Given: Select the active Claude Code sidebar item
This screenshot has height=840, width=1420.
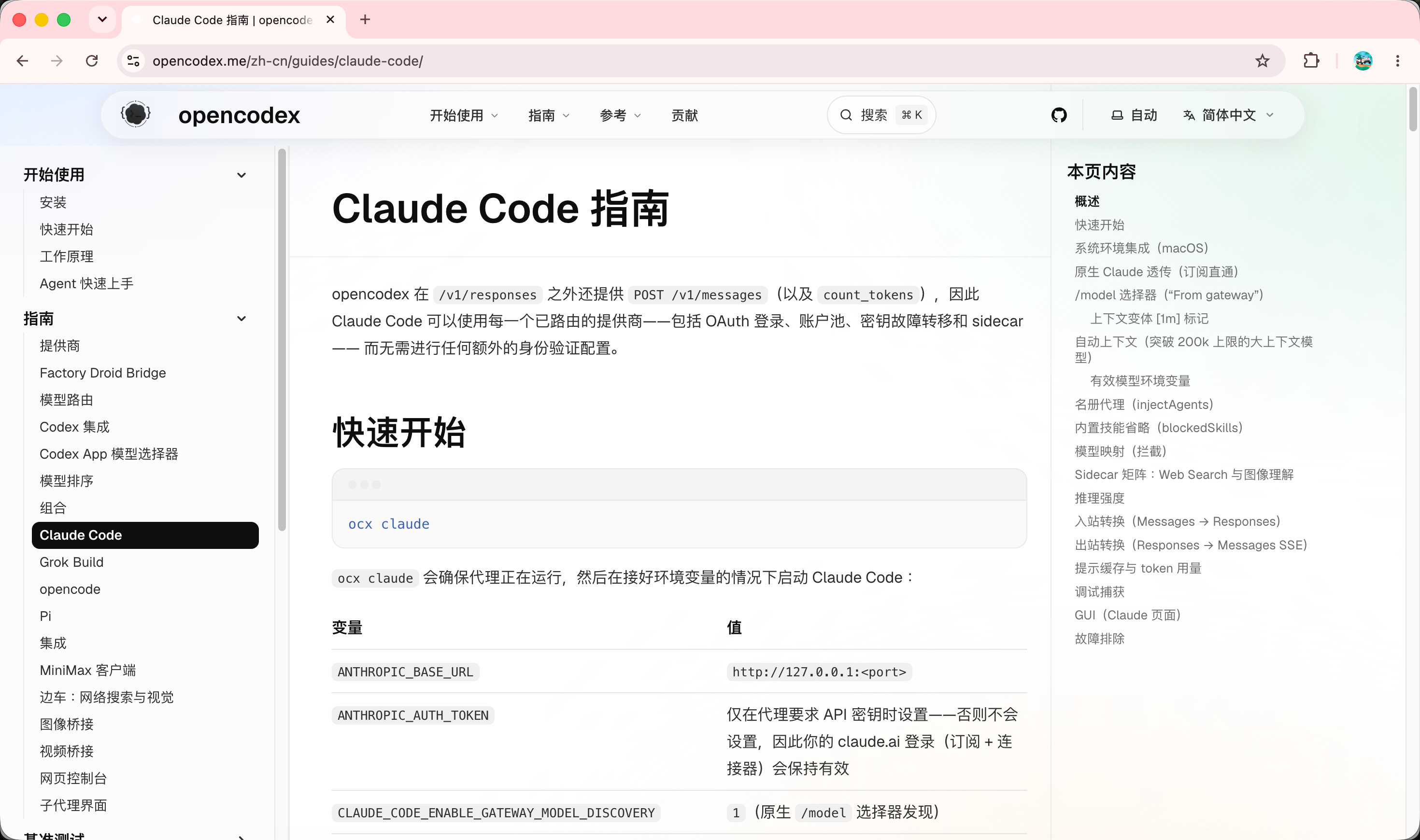Looking at the screenshot, I should point(145,535).
